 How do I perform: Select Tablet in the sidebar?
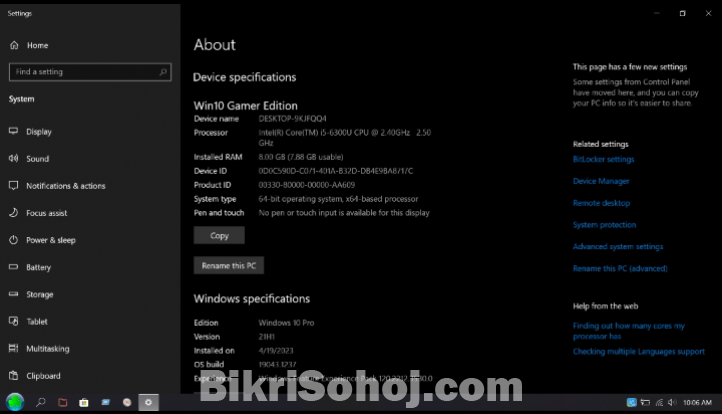coord(37,322)
